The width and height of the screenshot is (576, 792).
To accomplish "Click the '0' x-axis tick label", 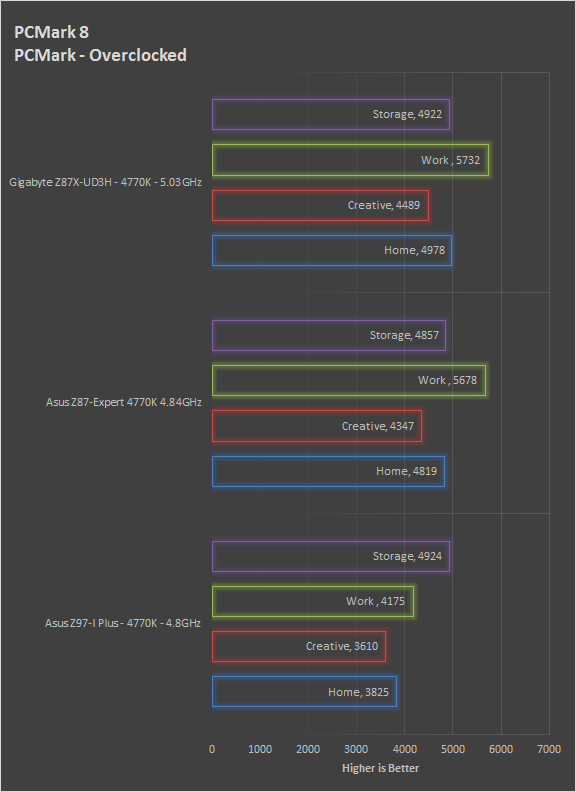I will coord(212,749).
